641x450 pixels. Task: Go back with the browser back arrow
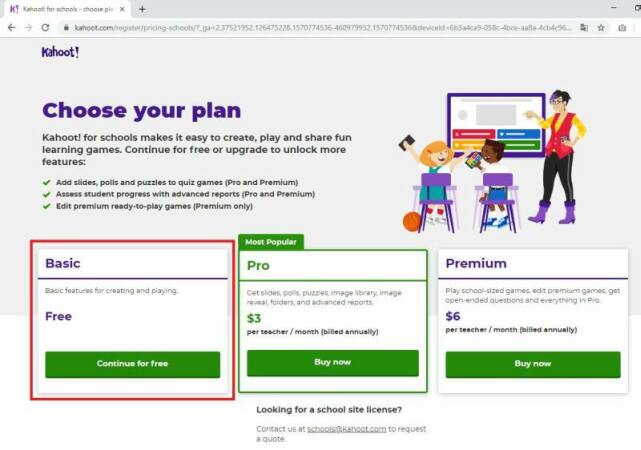point(11,27)
